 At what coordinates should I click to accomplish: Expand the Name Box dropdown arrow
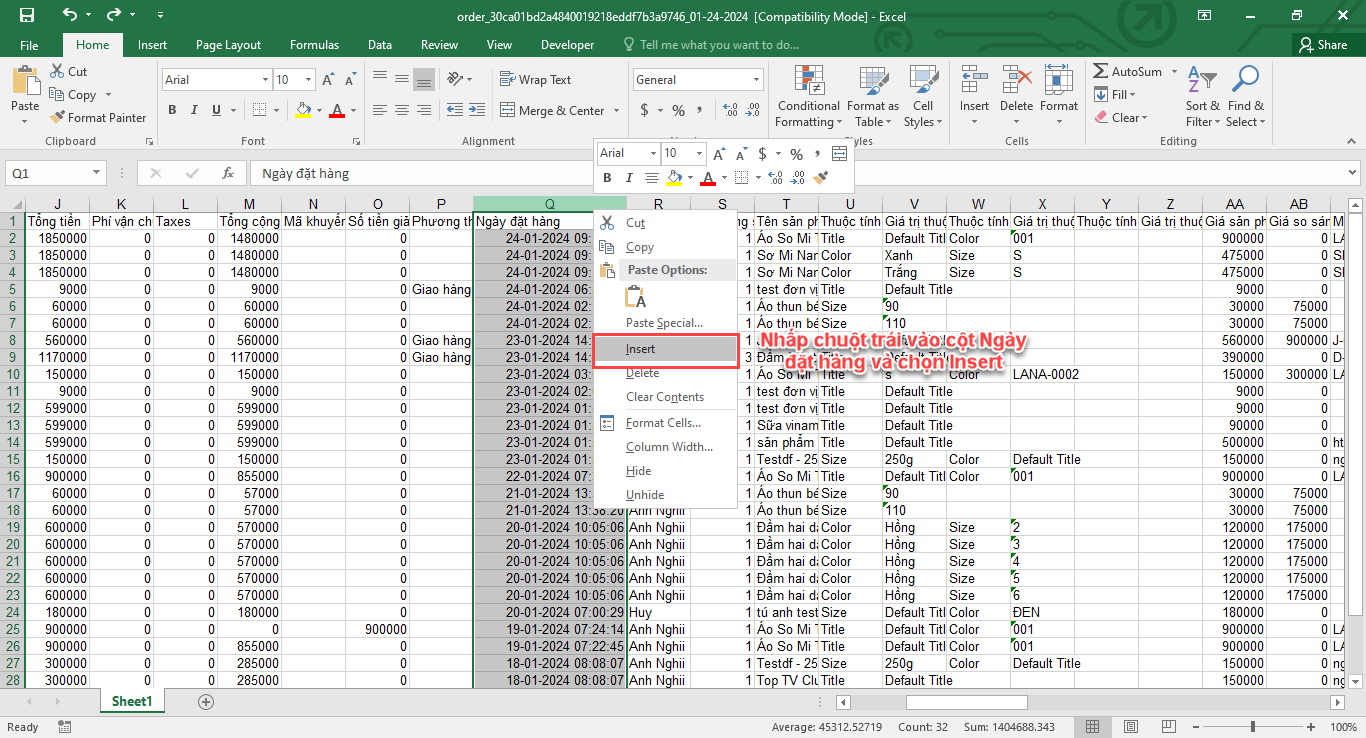click(96, 173)
